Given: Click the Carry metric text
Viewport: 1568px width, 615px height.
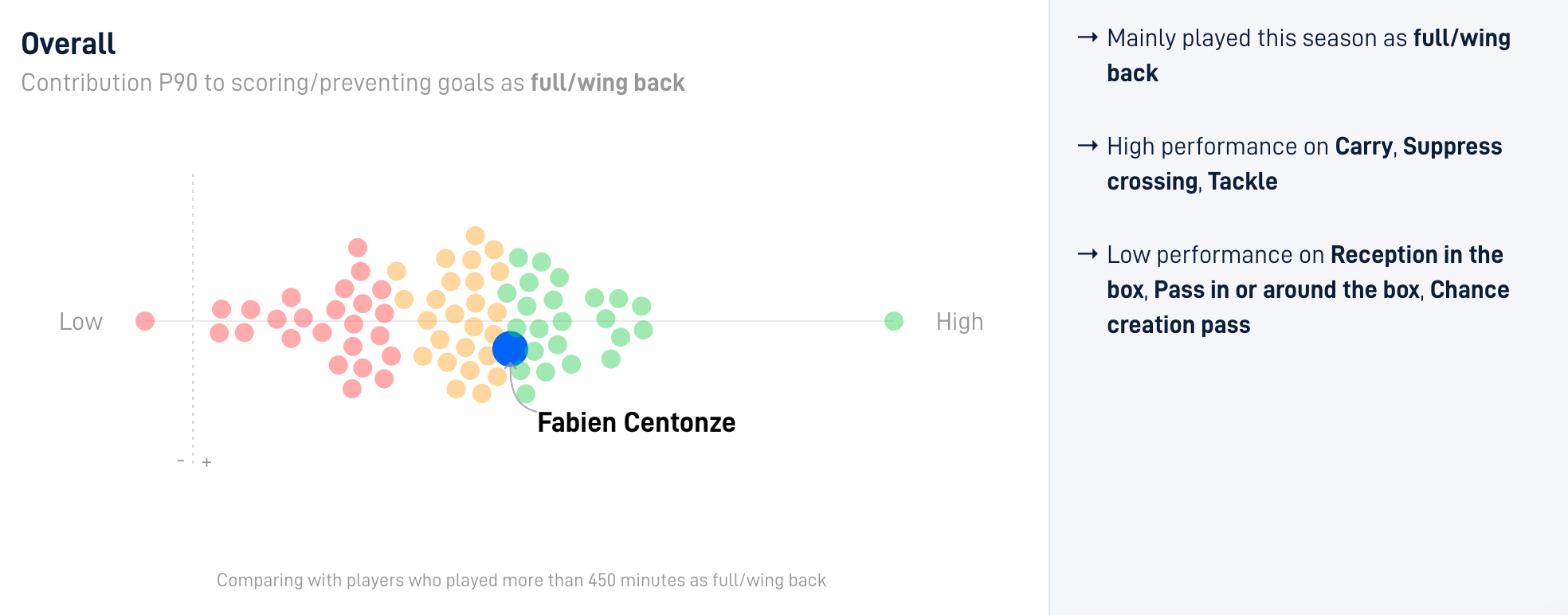Looking at the screenshot, I should coord(1363,147).
